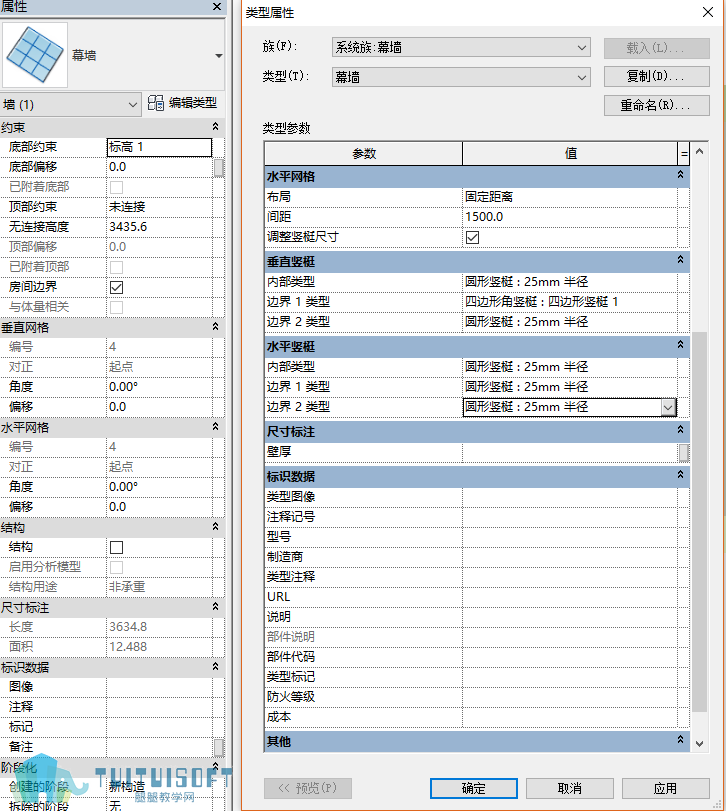The height and width of the screenshot is (811, 726).
Task: Collapse the 标识数据 group in type parameters
Action: 680,475
